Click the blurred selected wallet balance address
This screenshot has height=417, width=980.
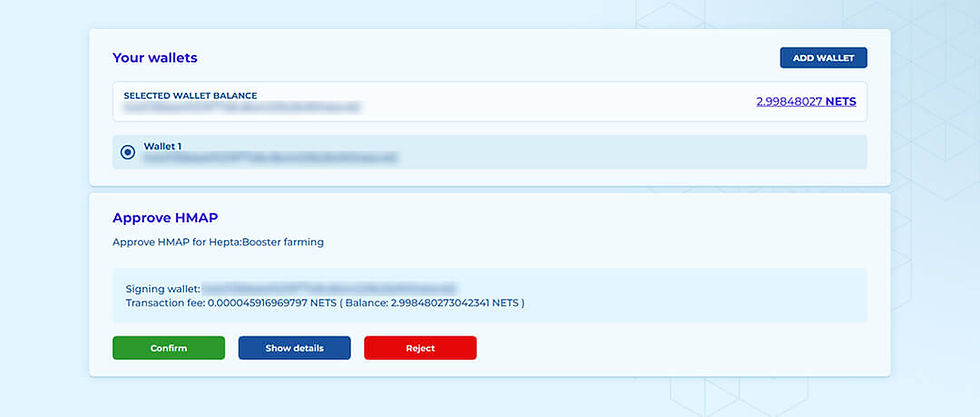(242, 108)
